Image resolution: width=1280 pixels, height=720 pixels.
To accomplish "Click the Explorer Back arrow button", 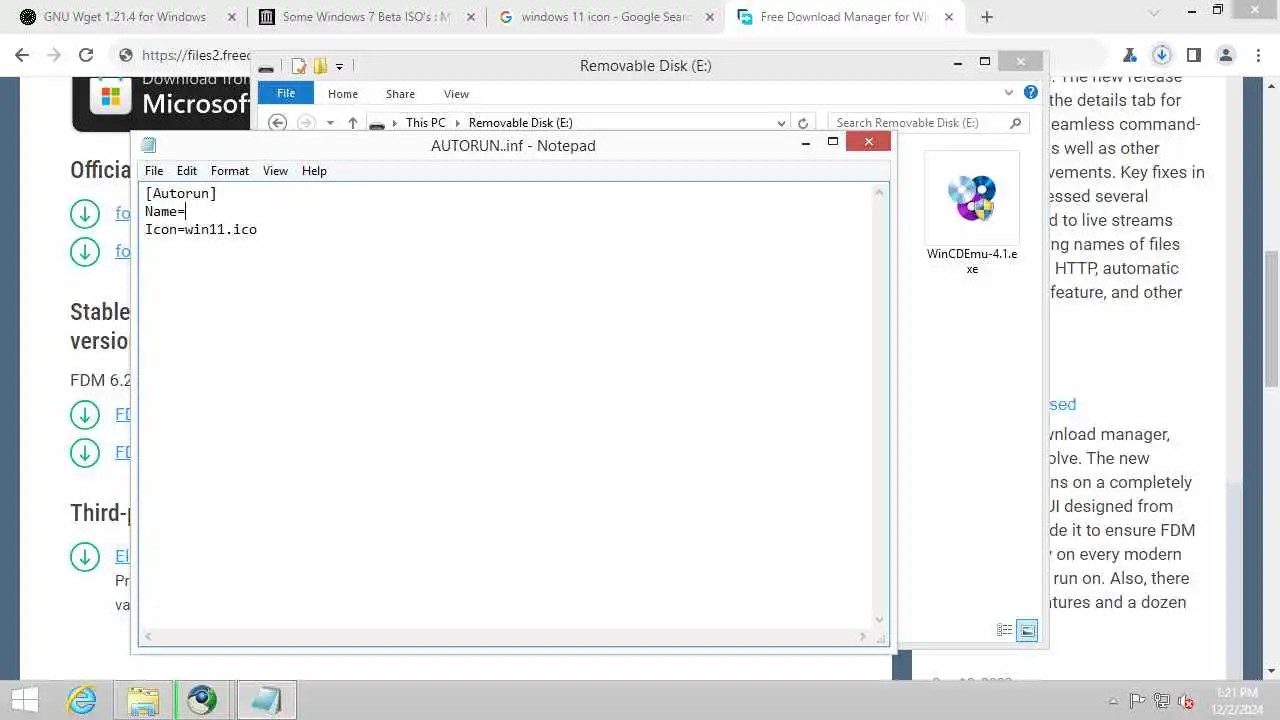I will point(278,123).
